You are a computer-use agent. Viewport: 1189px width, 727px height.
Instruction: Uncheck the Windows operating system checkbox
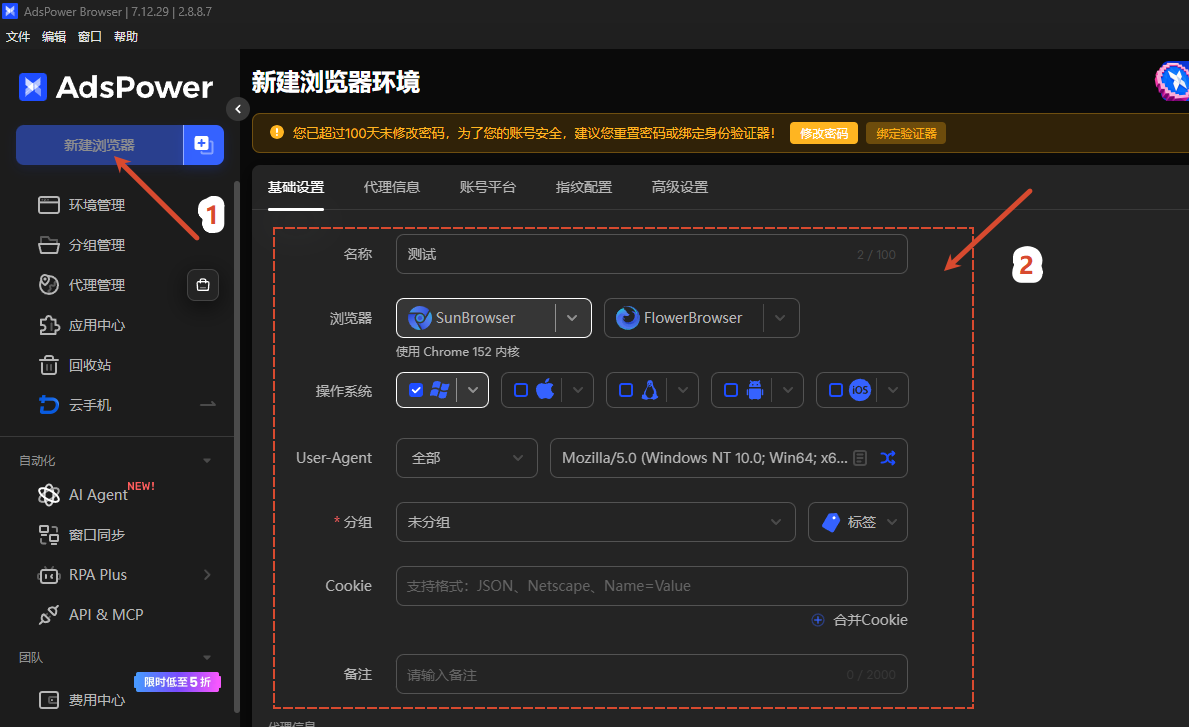(x=416, y=390)
